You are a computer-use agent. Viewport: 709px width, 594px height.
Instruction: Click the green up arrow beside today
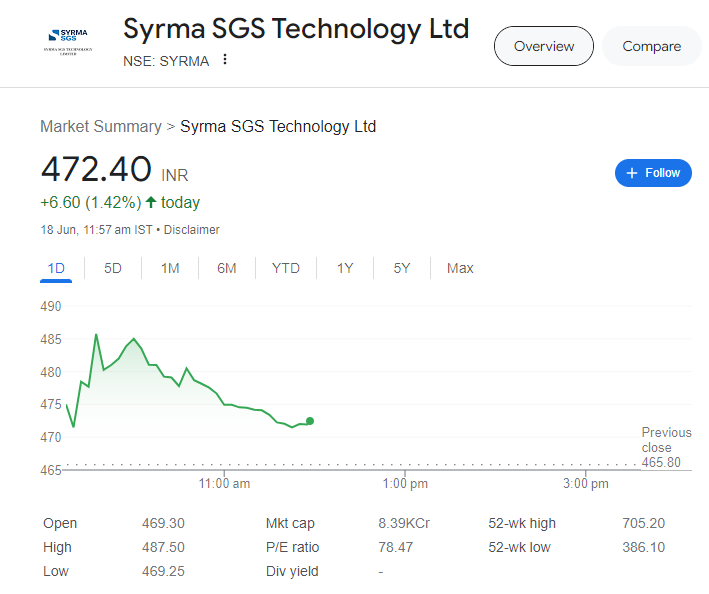pos(151,202)
